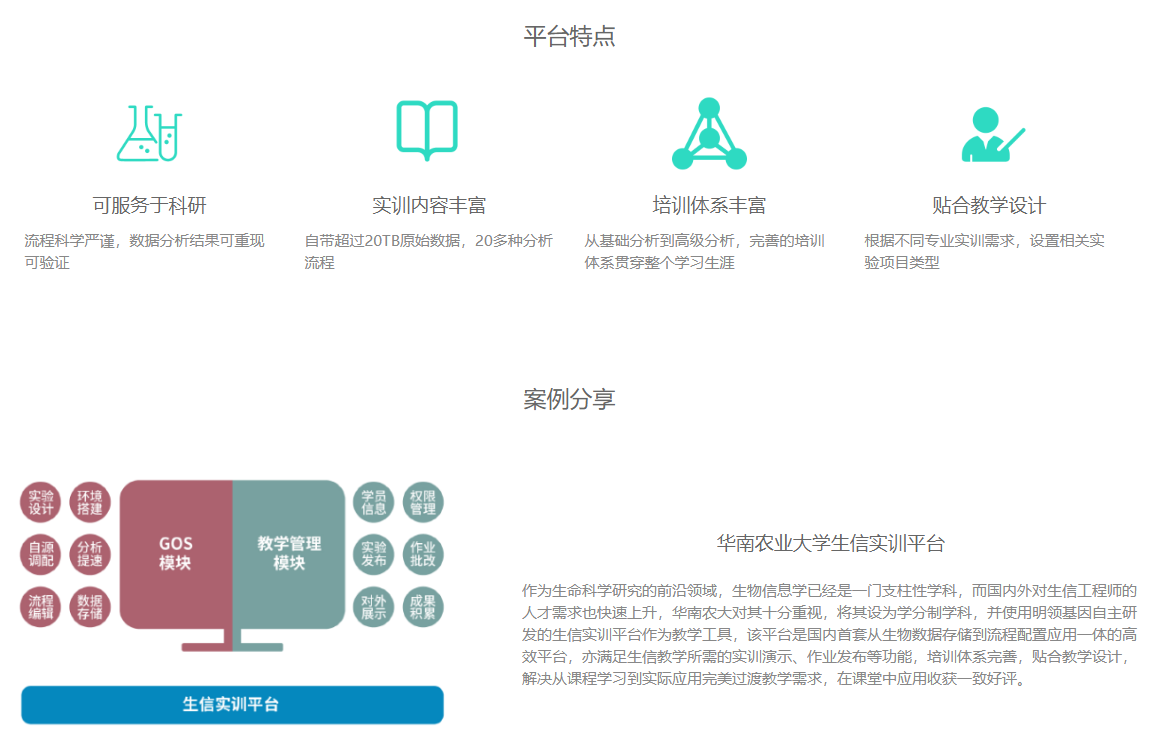Click the triangle network icon for 培训体系丰富
This screenshot has height=736, width=1161.
coord(709,133)
